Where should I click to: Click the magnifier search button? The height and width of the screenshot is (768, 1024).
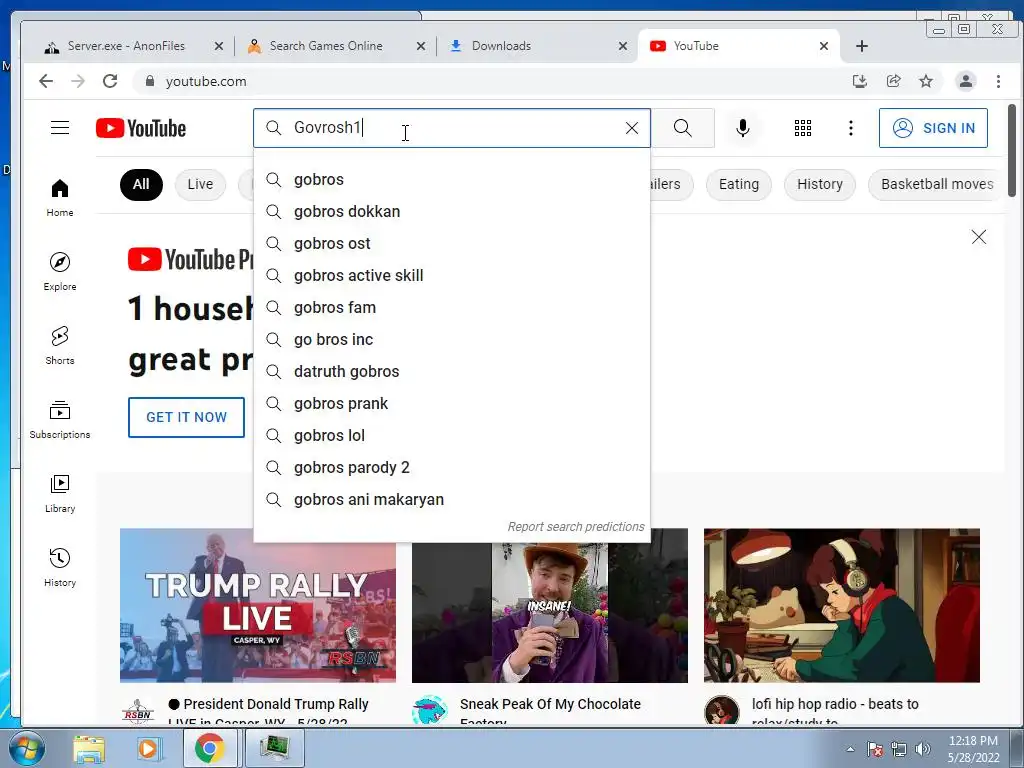(682, 128)
